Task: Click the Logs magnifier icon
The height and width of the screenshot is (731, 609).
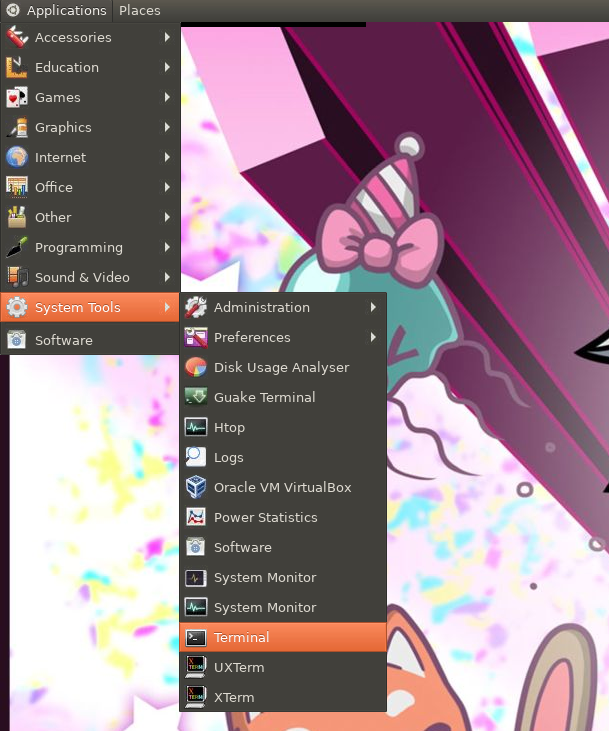Action: (196, 457)
